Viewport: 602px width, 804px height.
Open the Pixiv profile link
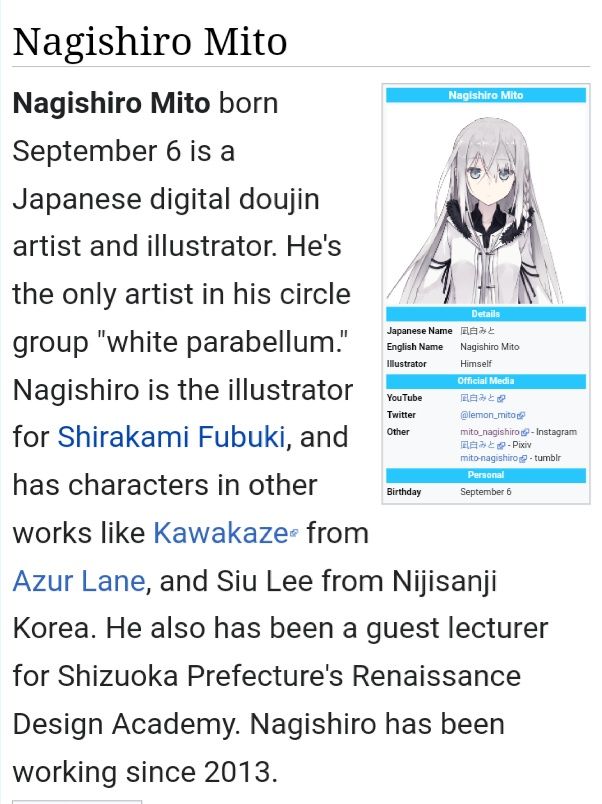pos(478,445)
